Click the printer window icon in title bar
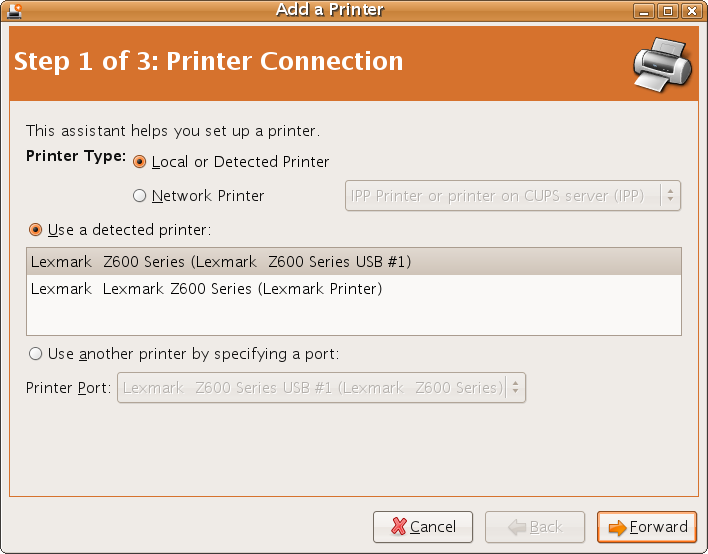This screenshot has width=708, height=554. click(15, 10)
